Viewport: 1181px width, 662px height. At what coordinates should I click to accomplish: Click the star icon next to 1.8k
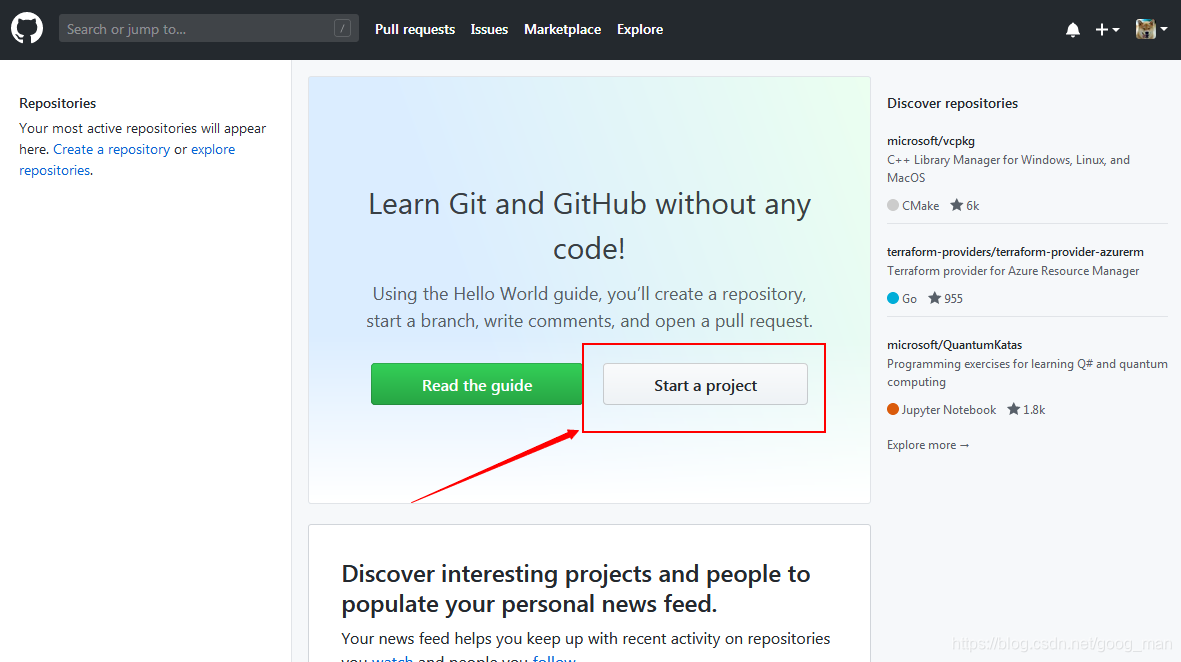coord(1014,409)
